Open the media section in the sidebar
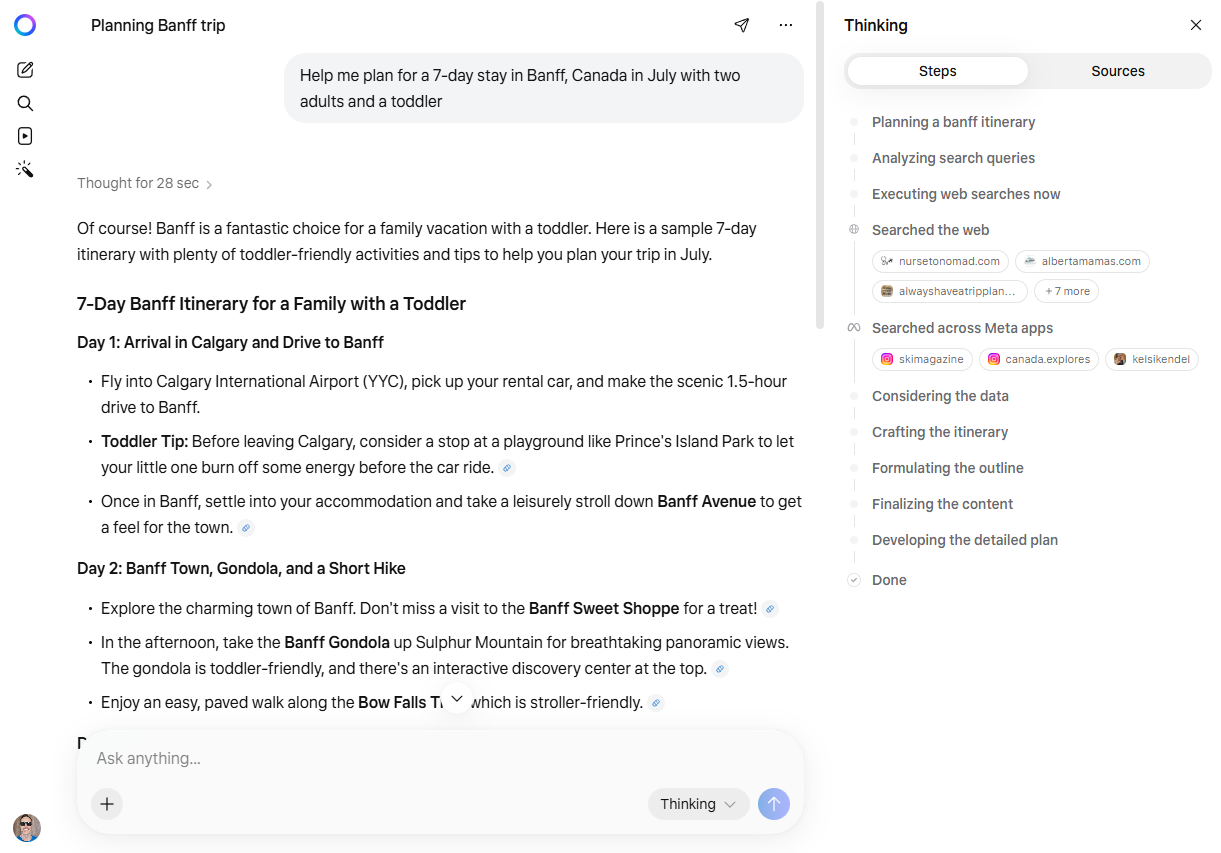This screenshot has width=1221, height=853. 25,135
